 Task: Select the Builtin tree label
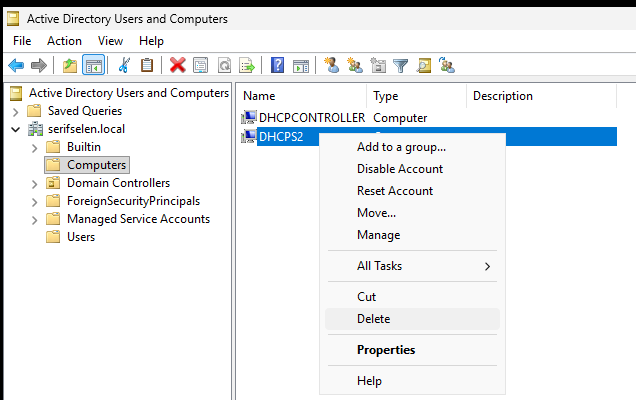(x=84, y=147)
